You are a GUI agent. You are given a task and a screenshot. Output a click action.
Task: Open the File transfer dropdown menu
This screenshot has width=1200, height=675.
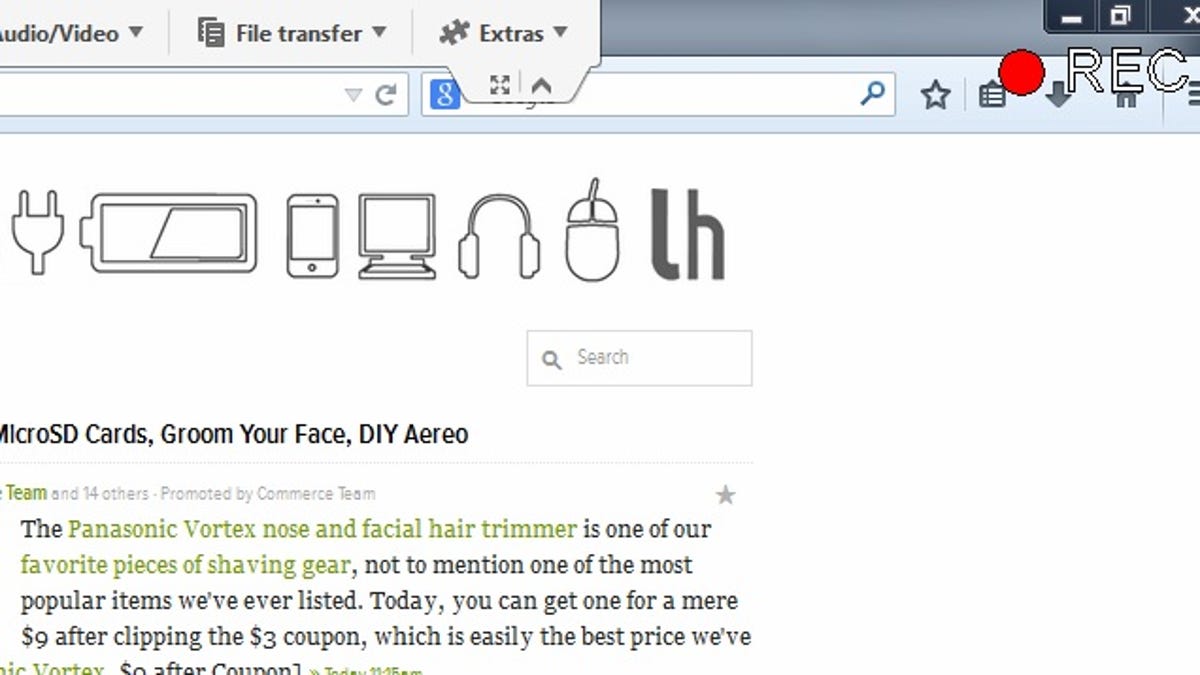pyautogui.click(x=292, y=33)
